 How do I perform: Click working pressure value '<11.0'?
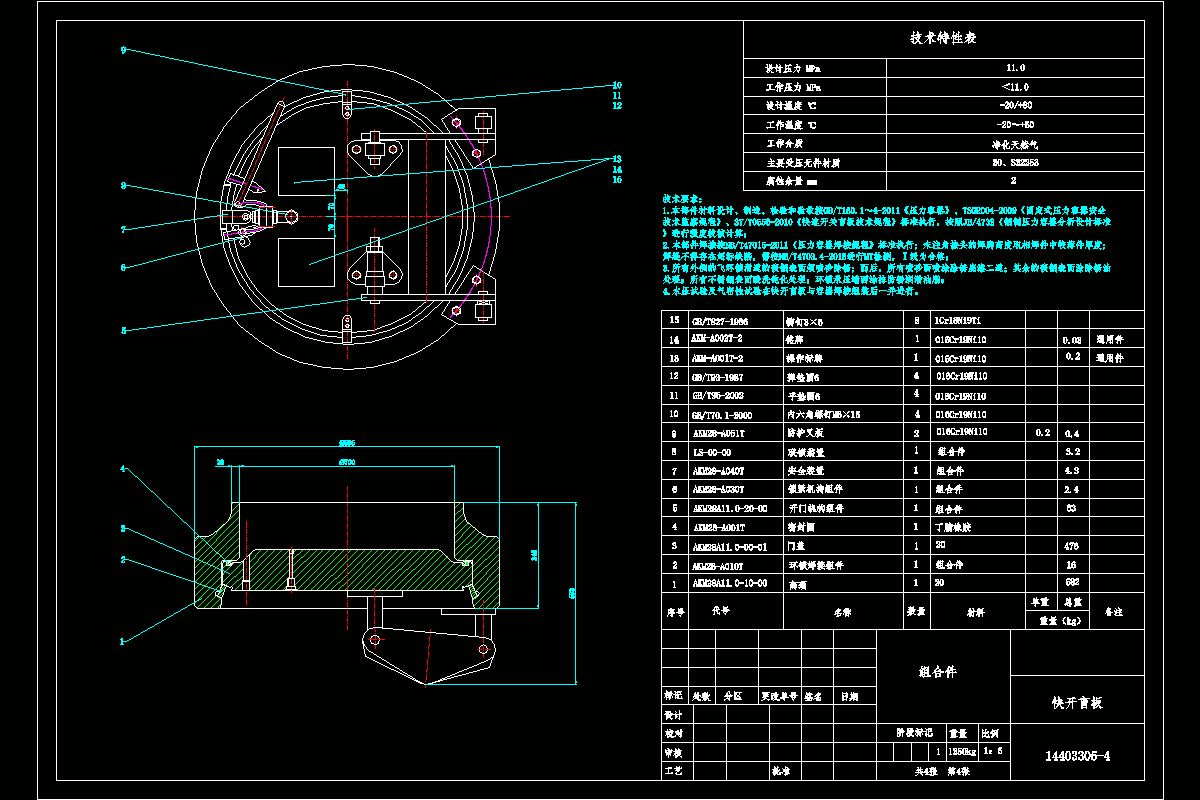click(x=1015, y=87)
